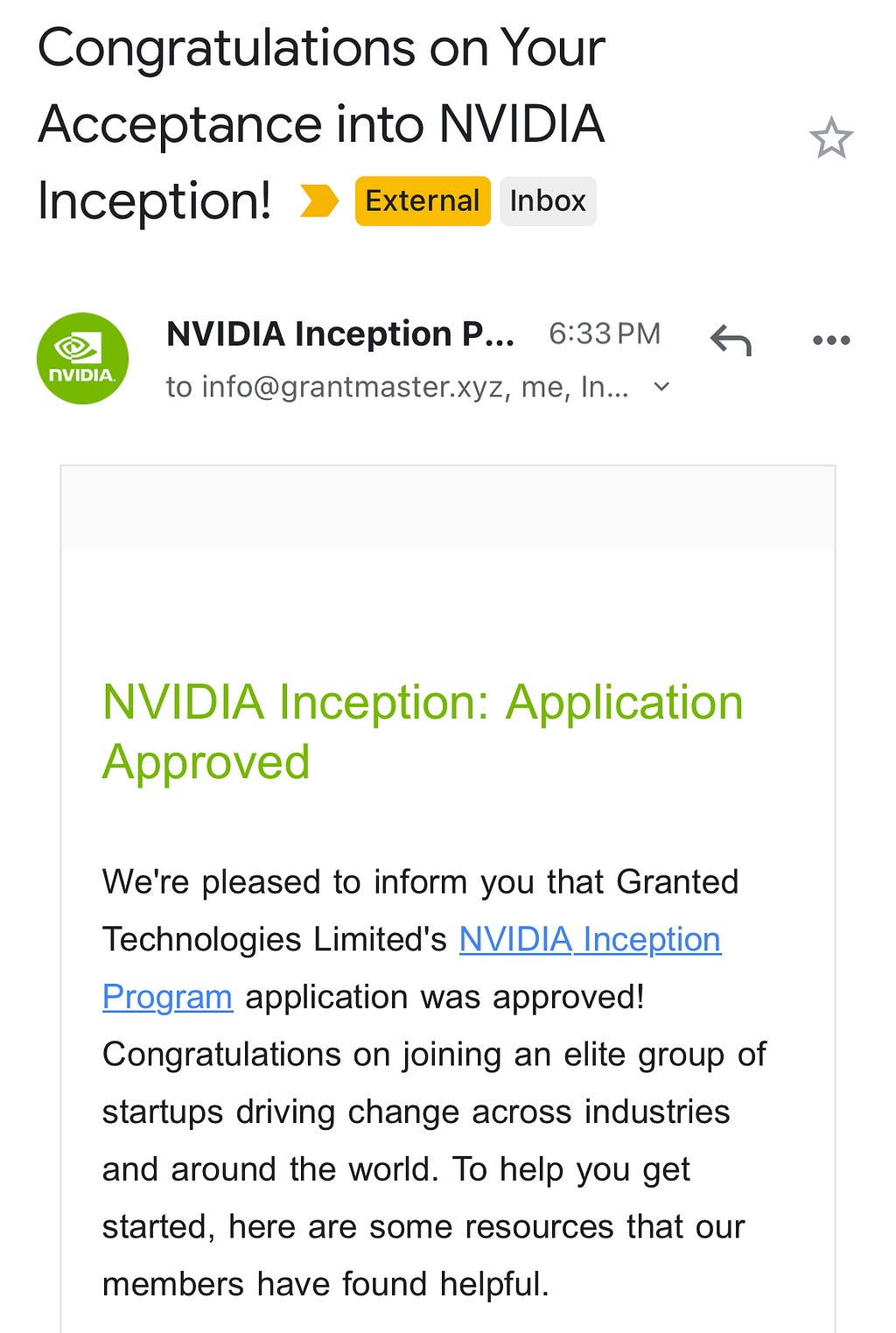Viewport: 896px width, 1333px height.
Task: Tap 'members have found helpful' text
Action: click(x=325, y=1284)
